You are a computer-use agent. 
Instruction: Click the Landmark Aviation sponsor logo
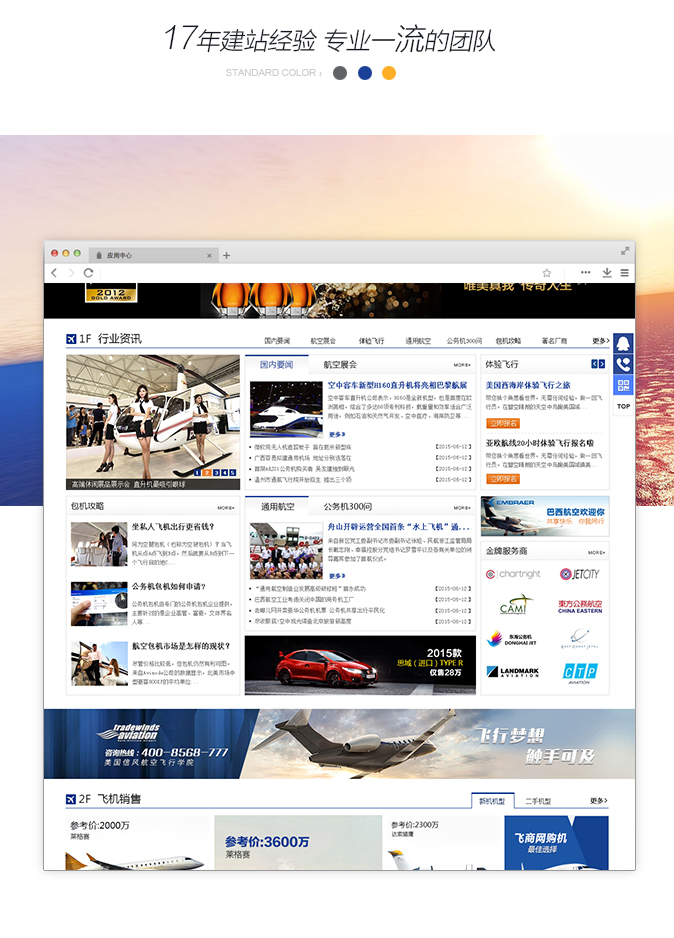coord(513,672)
